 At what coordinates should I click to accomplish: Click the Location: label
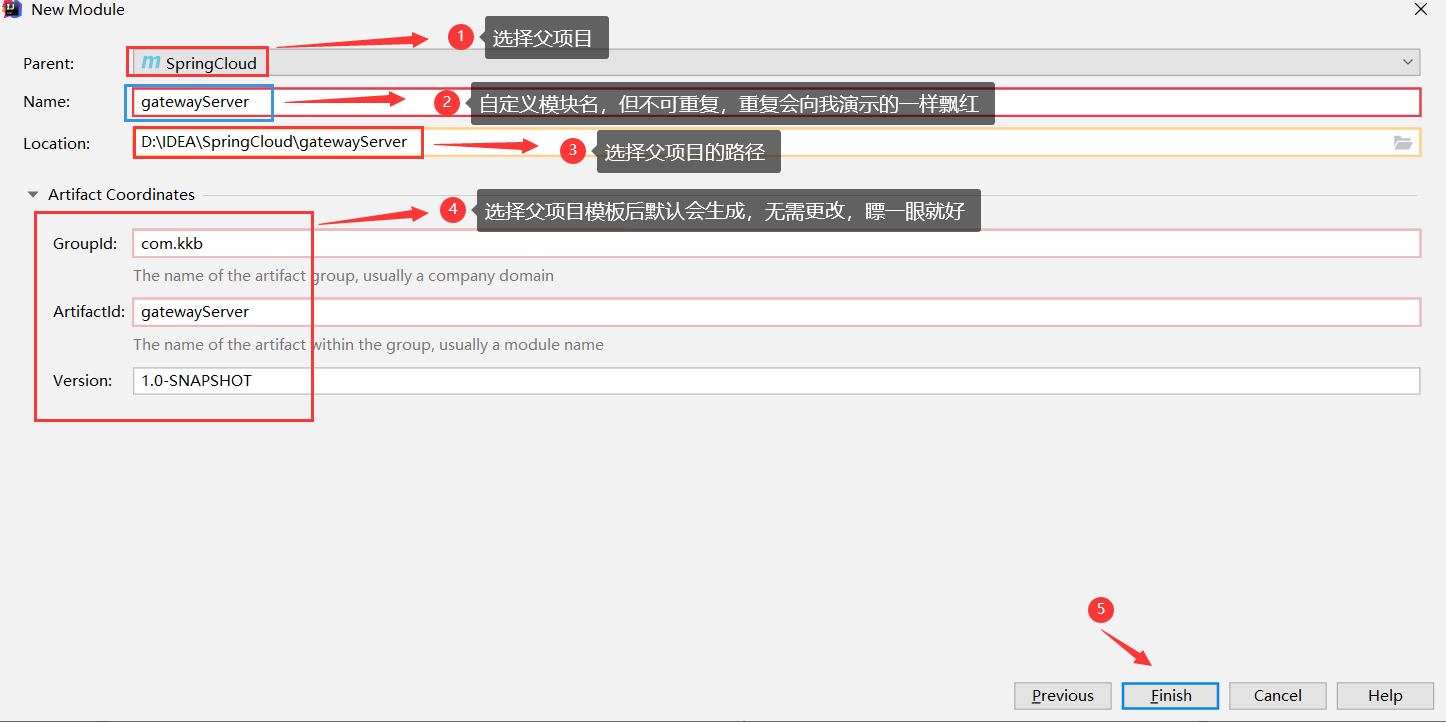pos(57,144)
